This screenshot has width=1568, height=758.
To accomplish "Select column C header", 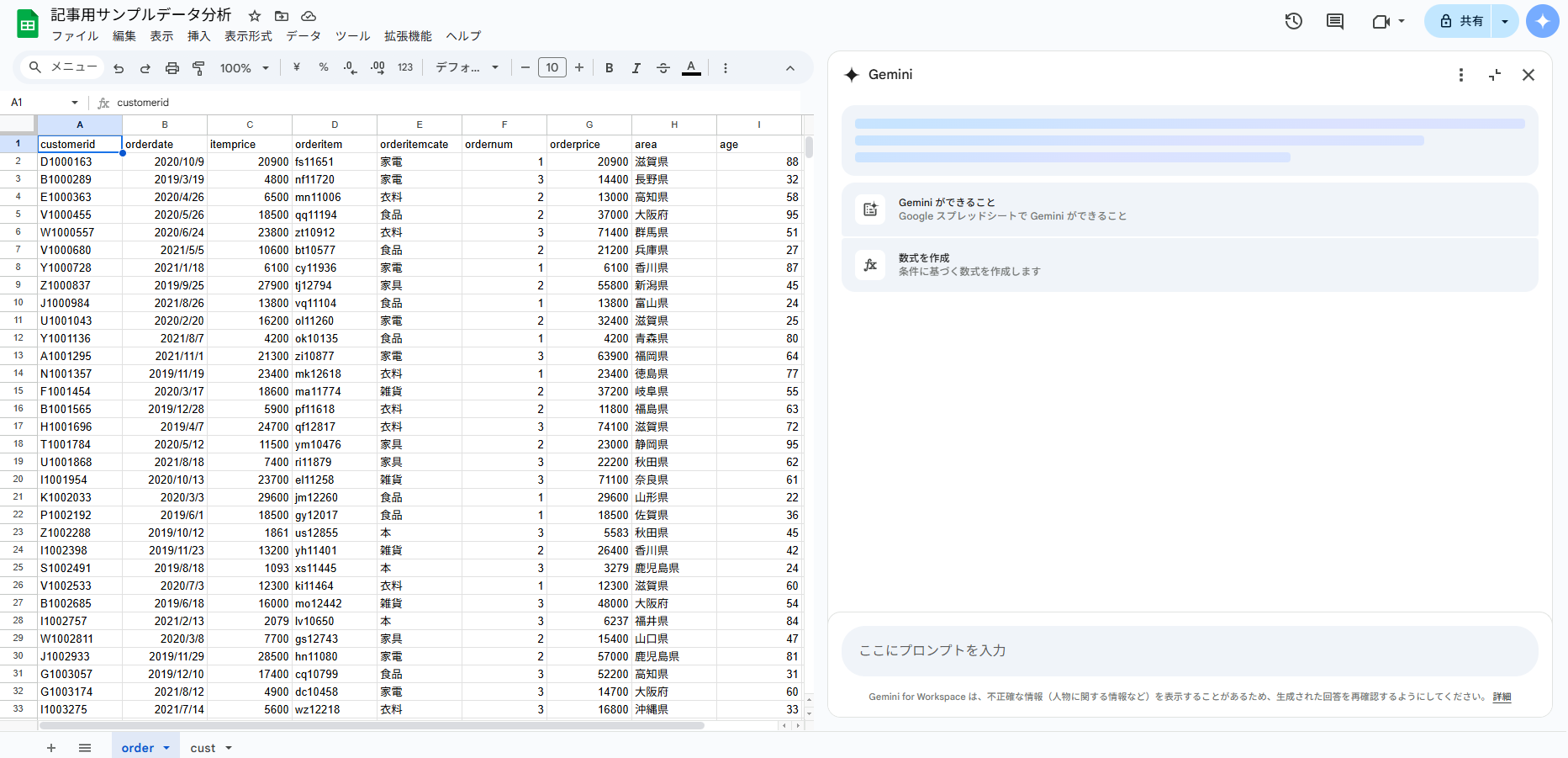I will point(250,125).
